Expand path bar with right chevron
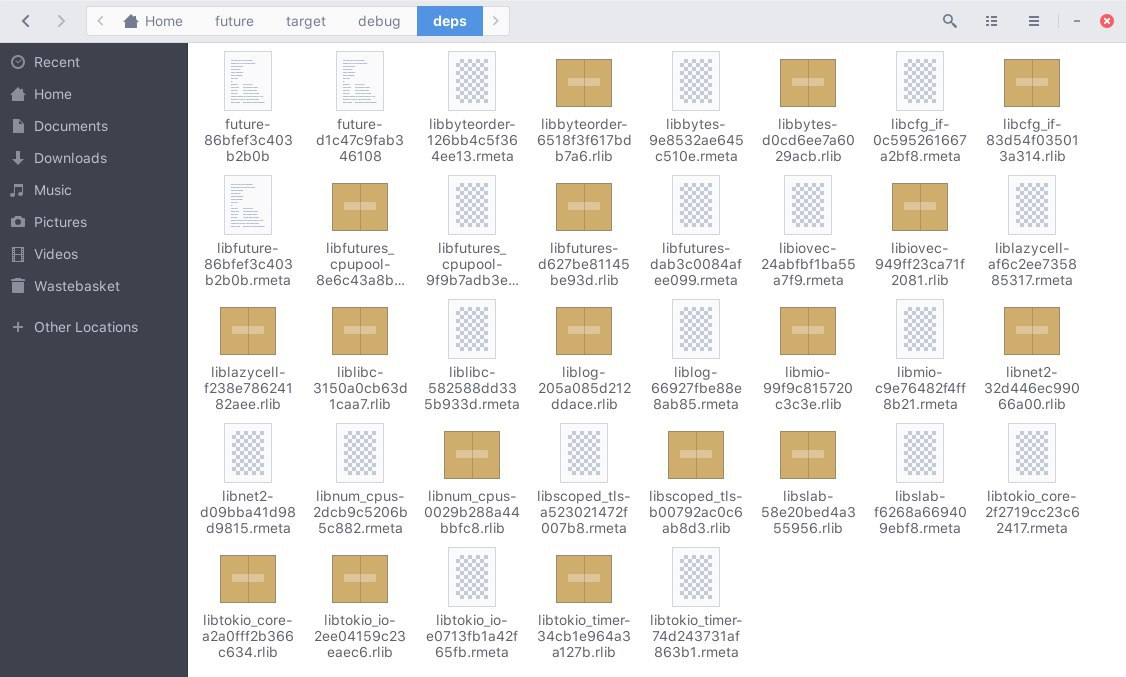The image size is (1126, 677). click(495, 21)
